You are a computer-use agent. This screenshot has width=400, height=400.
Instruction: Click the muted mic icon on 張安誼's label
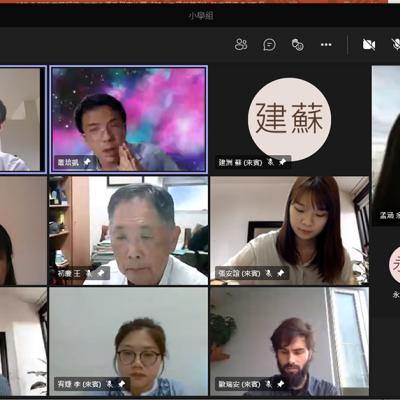coord(269,273)
